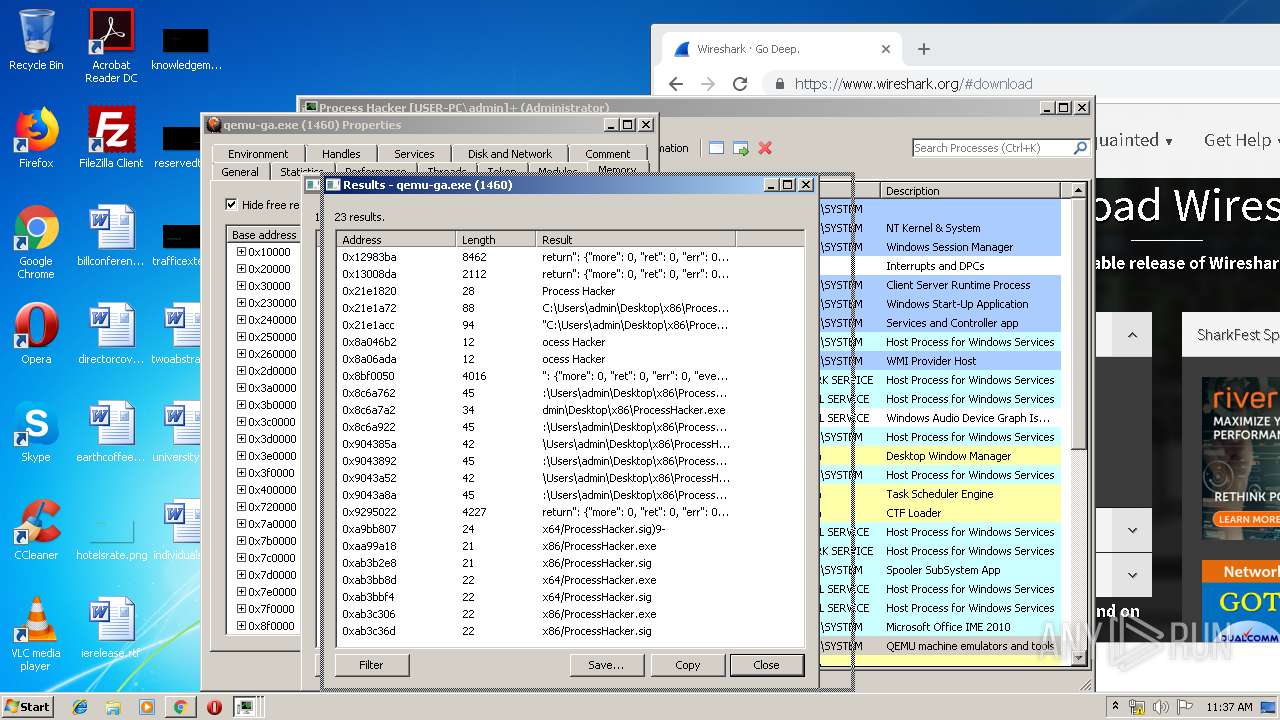Select Desktop Window Manager process row

point(940,456)
